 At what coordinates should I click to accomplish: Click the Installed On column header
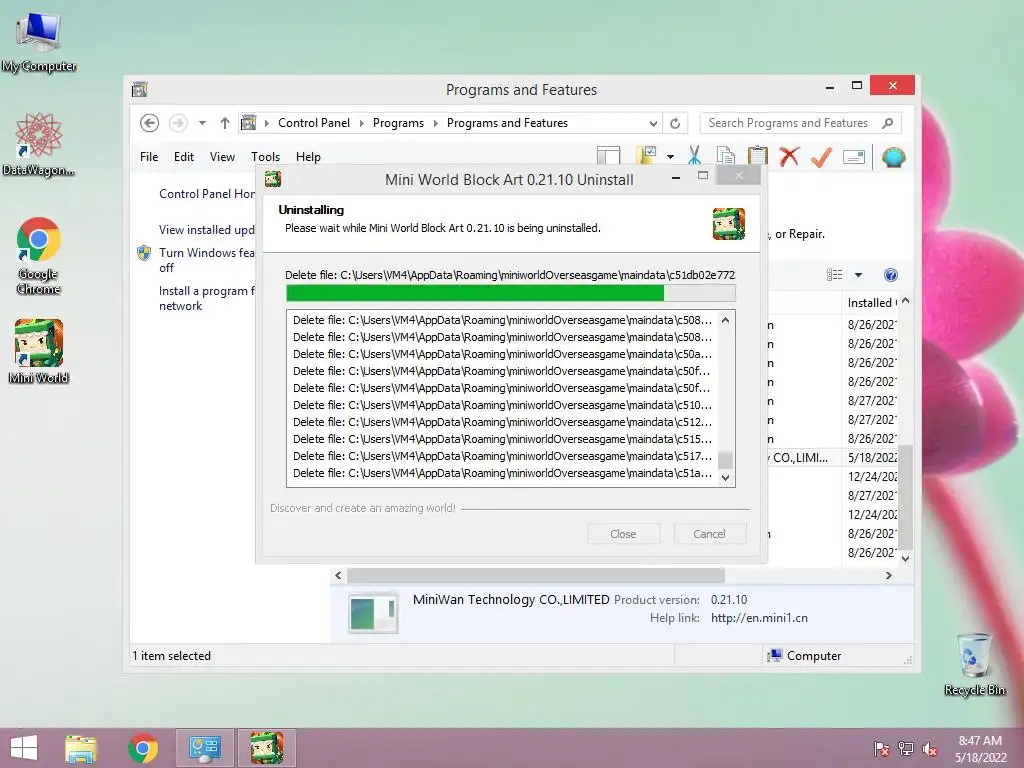click(x=871, y=302)
